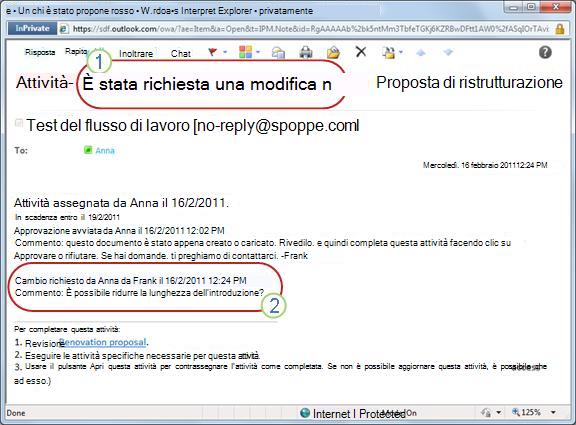This screenshot has height=425, width=576.
Task: Click the In scadenza entro il 19/2/2011 line
Action: click(67, 217)
